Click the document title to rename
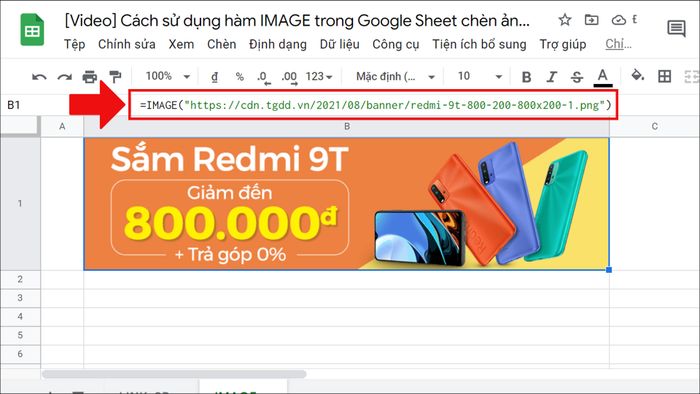Viewport: 700px width, 394px height. [x=297, y=21]
